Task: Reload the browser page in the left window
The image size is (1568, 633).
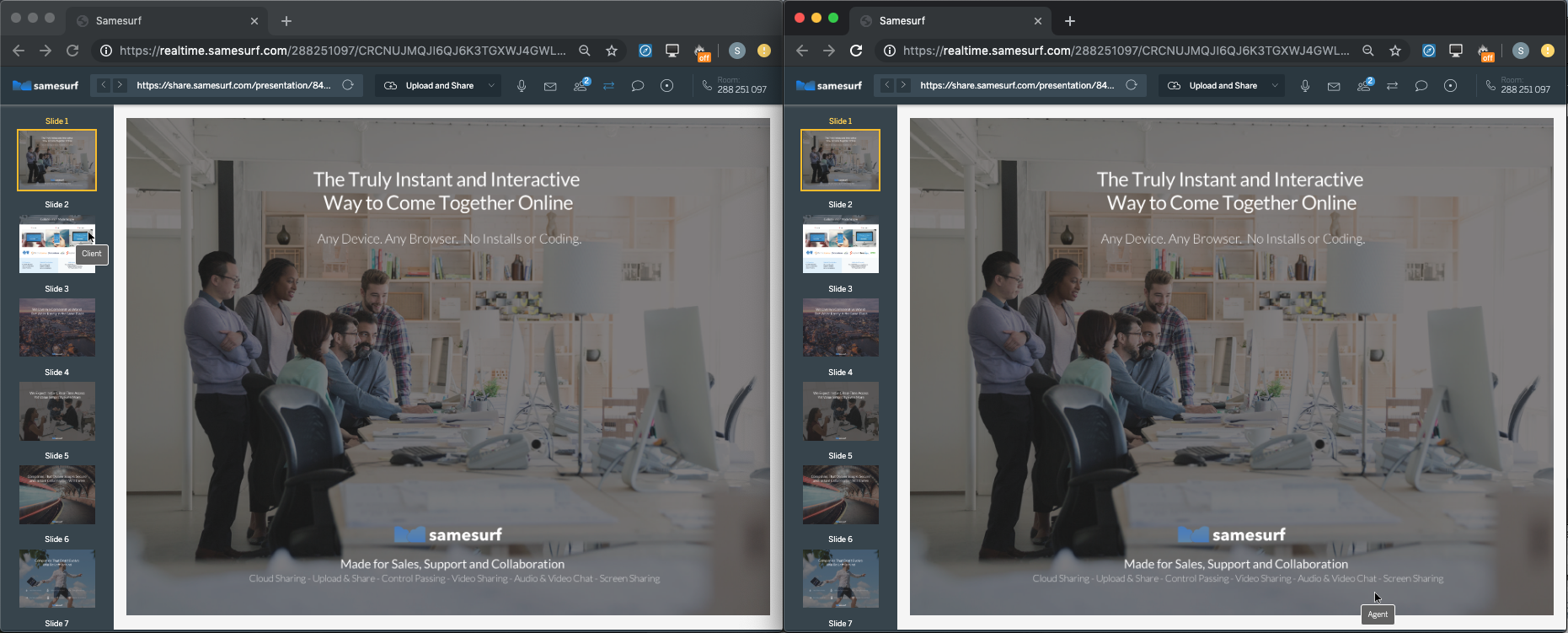Action: 72,51
